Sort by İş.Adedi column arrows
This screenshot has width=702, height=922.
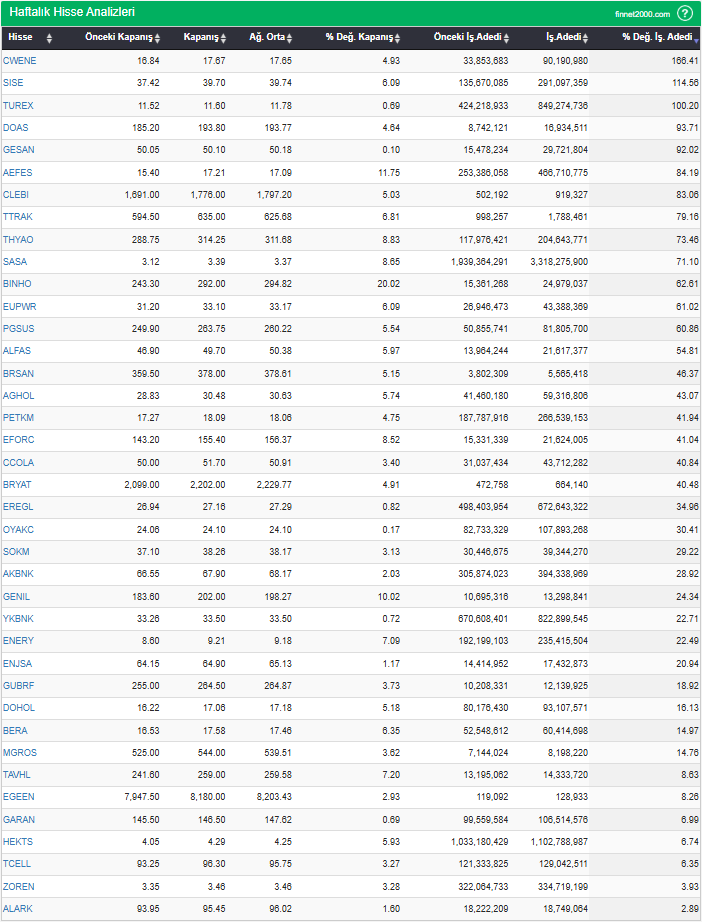pos(591,38)
